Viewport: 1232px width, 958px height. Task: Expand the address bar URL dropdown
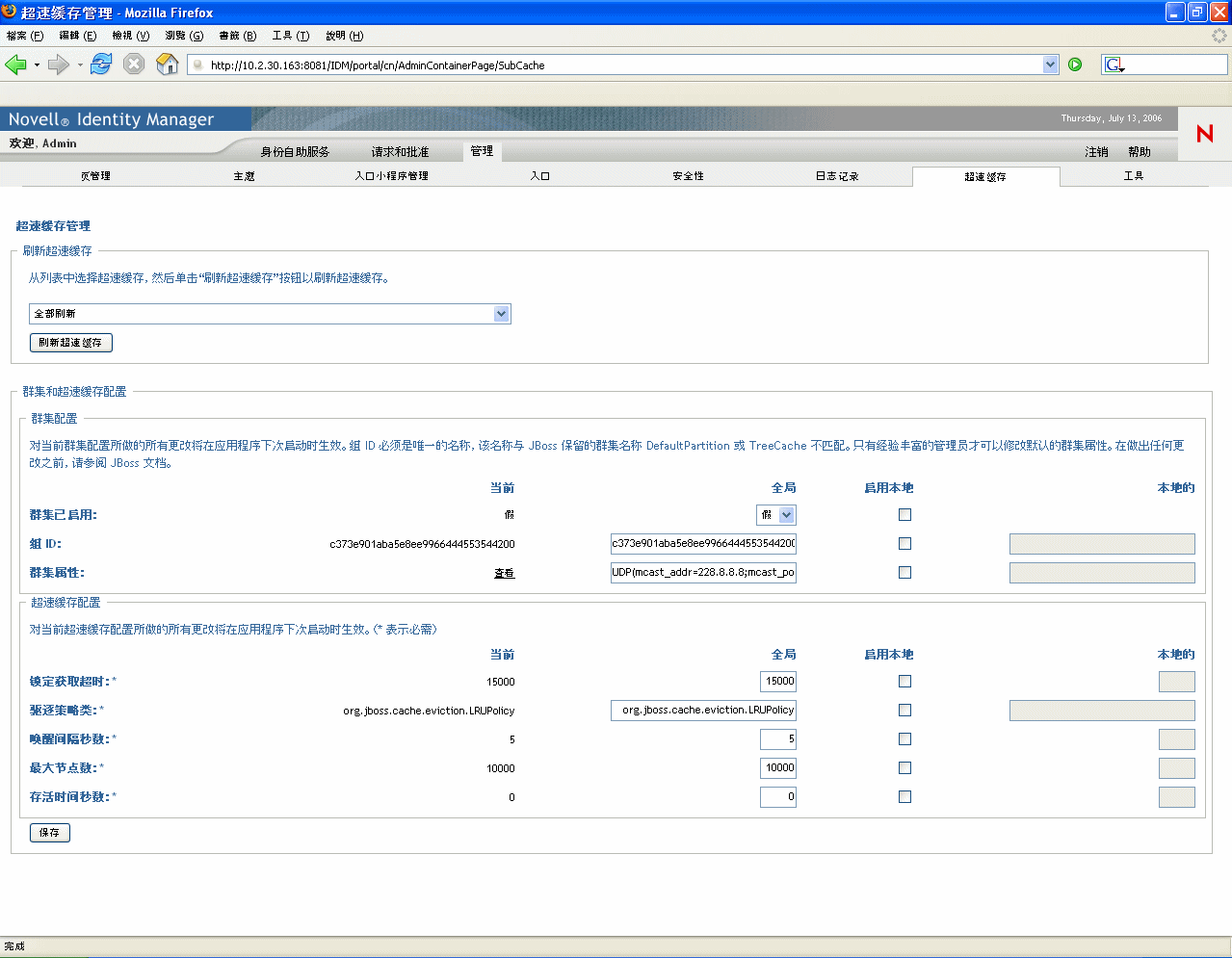pos(1050,65)
